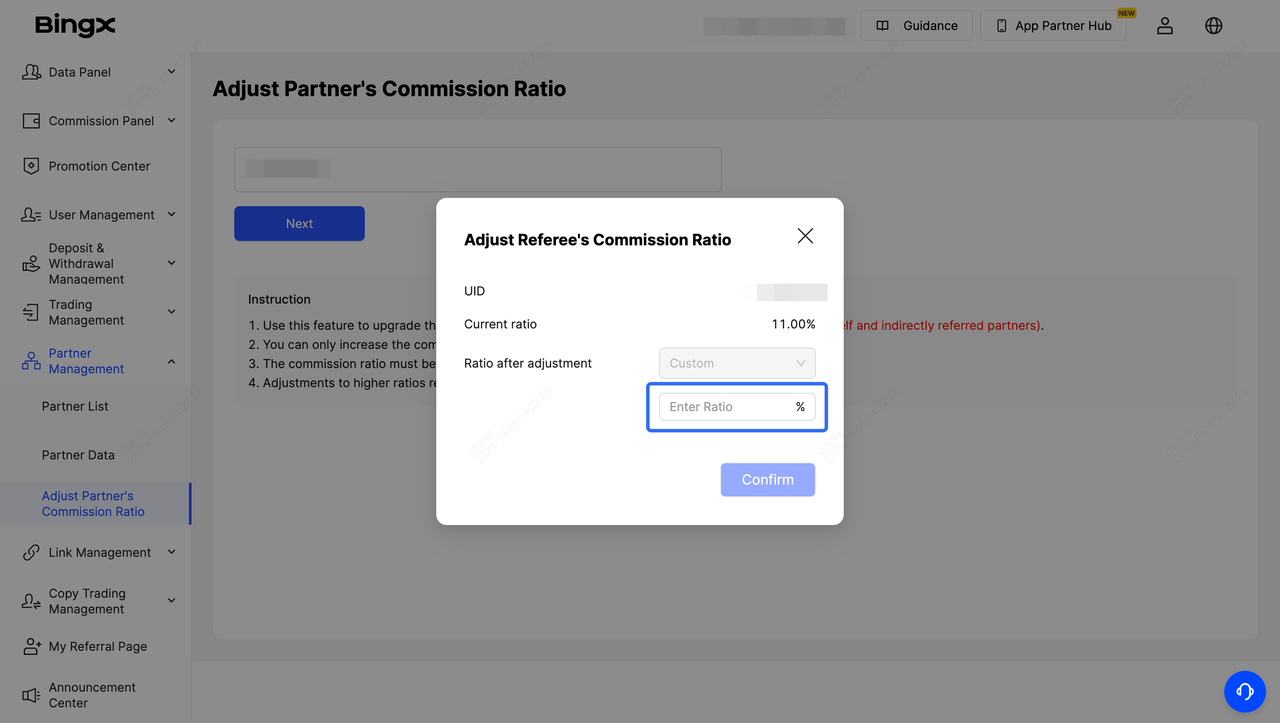The image size is (1280, 723).
Task: Open Partner List in sidebar
Action: [x=75, y=406]
